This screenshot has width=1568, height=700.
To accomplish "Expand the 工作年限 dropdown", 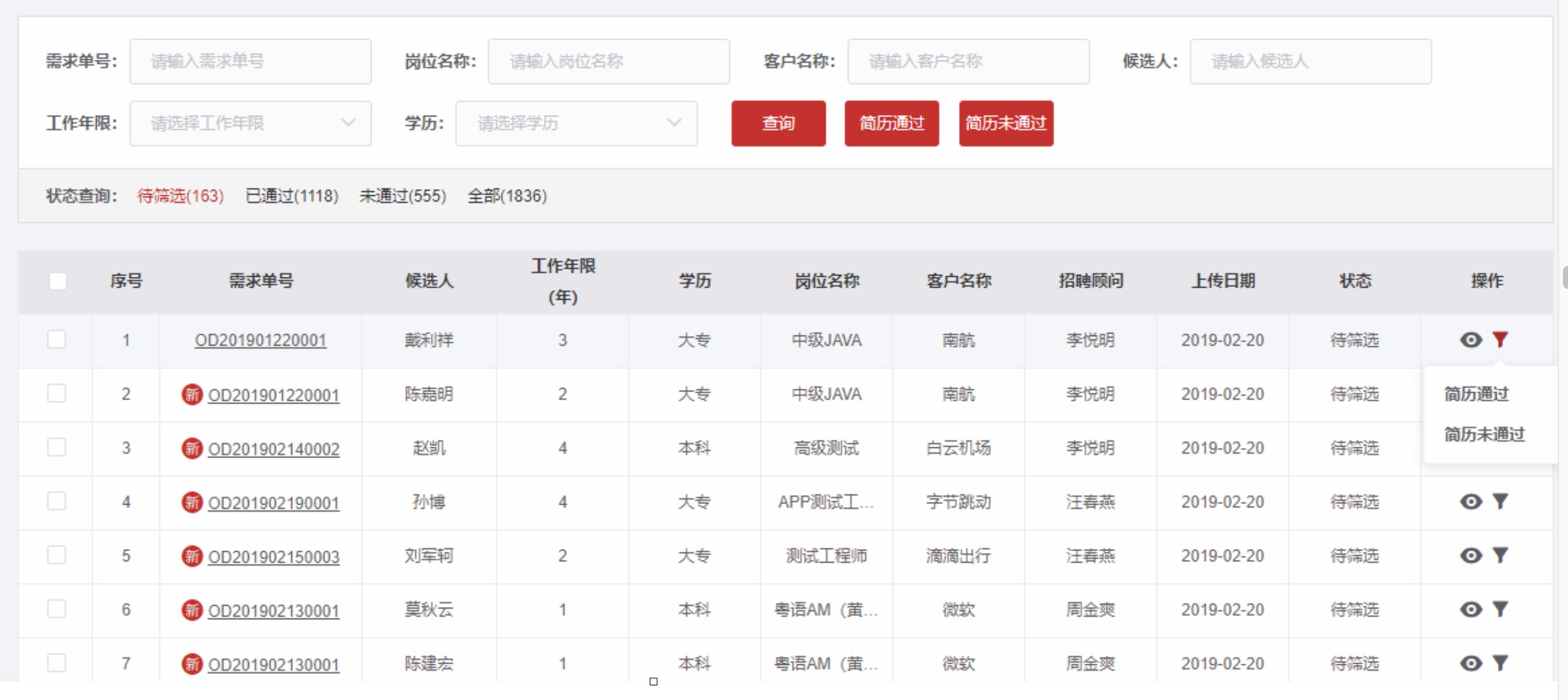I will 250,123.
